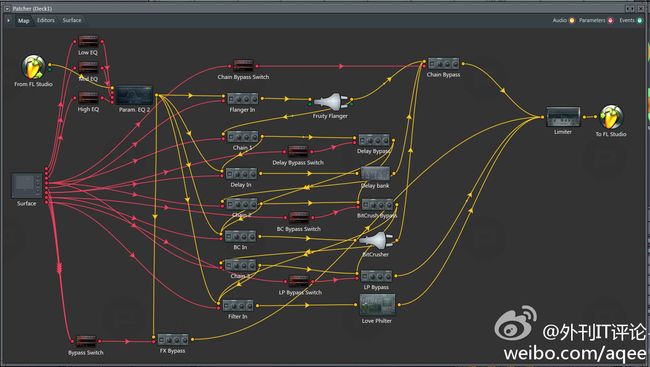Switch to the Editors tab
The width and height of the screenshot is (650, 367).
click(x=46, y=20)
